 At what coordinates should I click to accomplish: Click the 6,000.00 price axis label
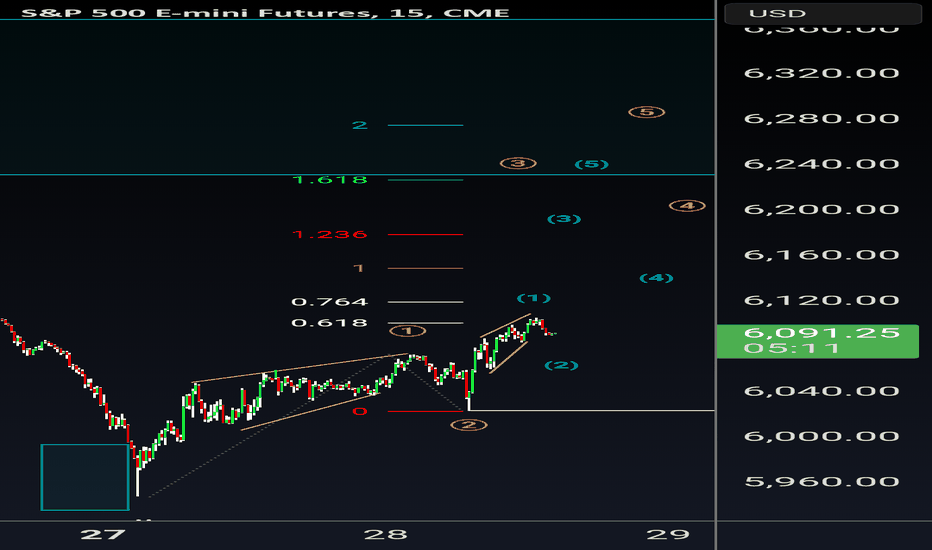coord(821,436)
